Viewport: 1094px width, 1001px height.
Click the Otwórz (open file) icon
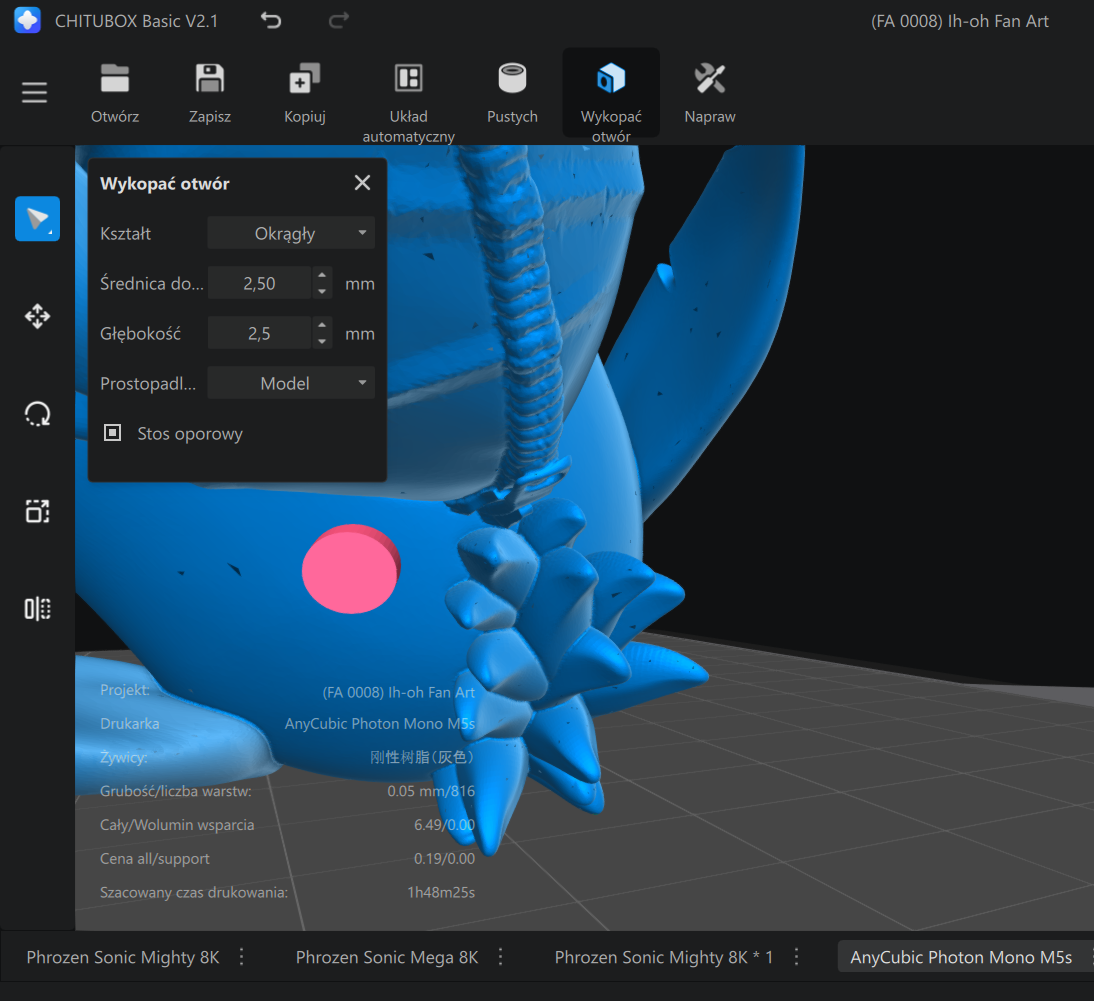114,78
